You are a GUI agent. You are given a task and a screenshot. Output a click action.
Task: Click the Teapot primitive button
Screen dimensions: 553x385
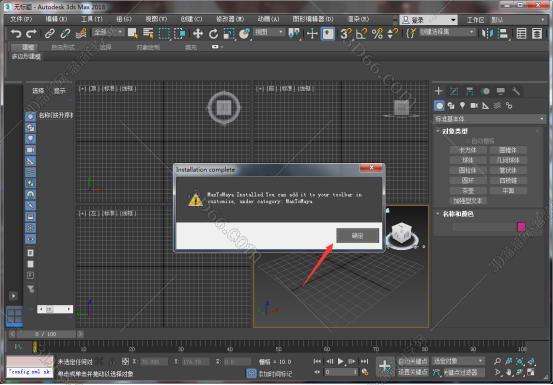[468, 191]
